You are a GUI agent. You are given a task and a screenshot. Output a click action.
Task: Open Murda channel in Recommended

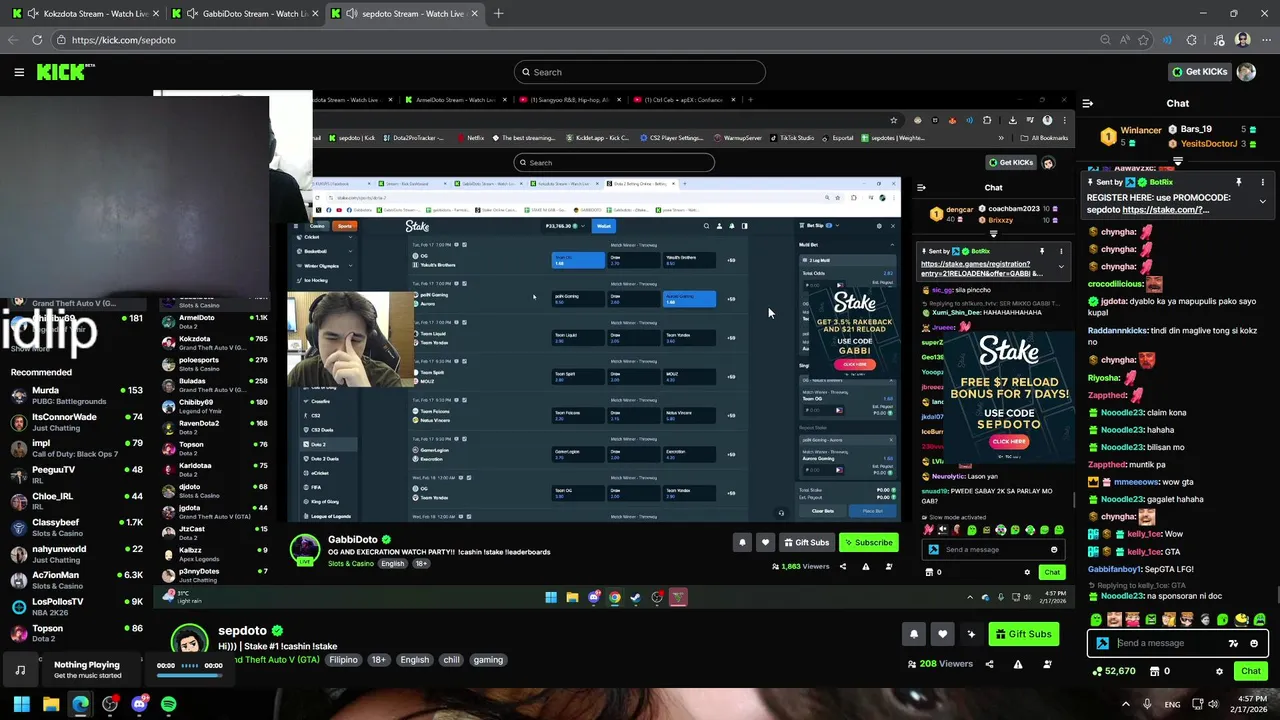[x=76, y=396]
